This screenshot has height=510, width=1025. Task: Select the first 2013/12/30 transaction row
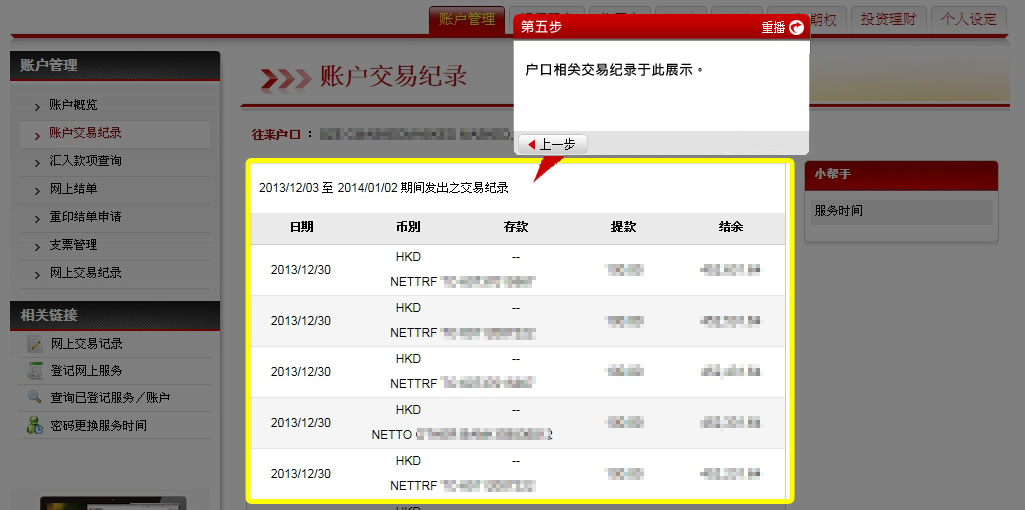[301, 270]
